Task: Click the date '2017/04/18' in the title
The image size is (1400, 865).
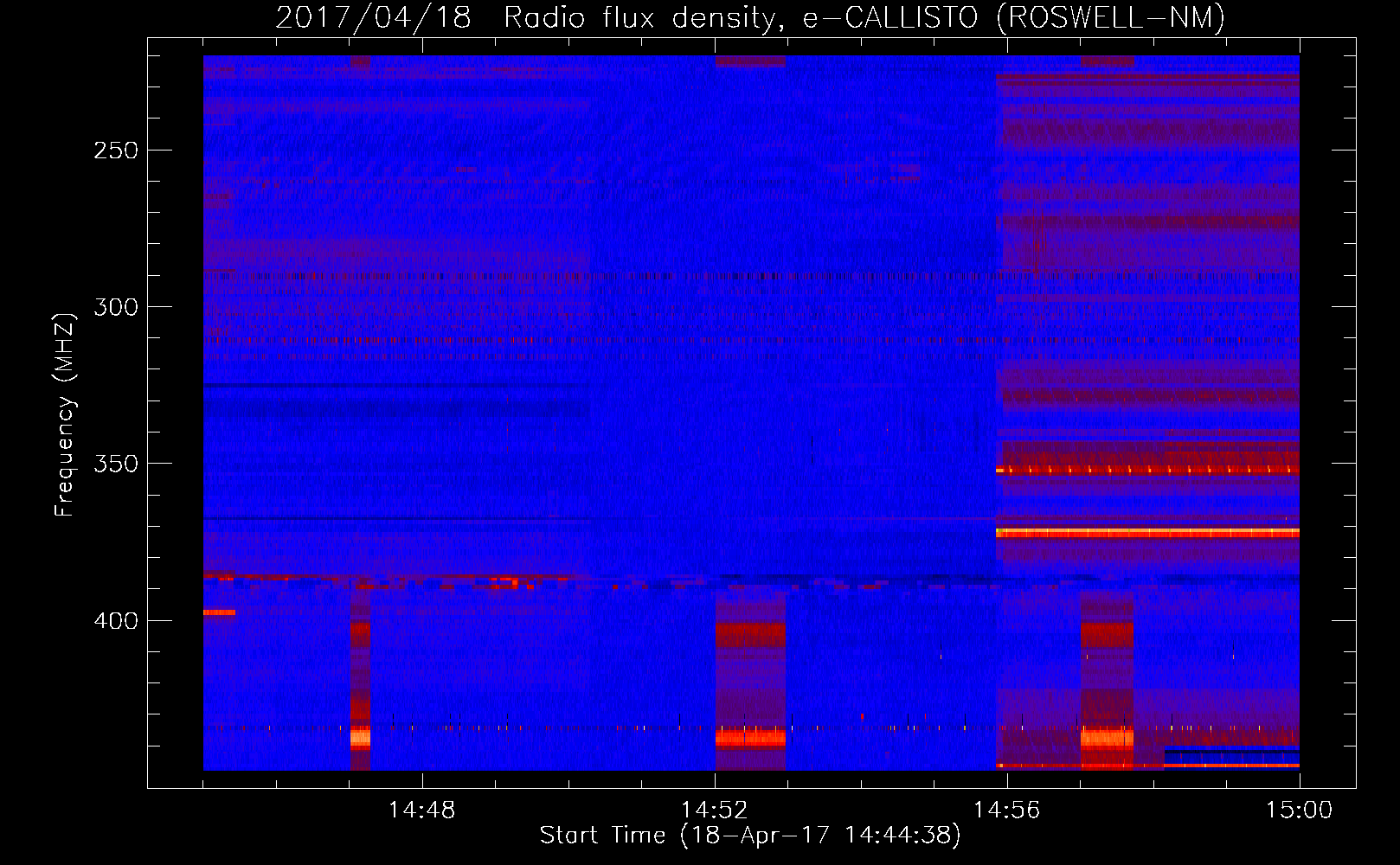Action: click(x=373, y=17)
